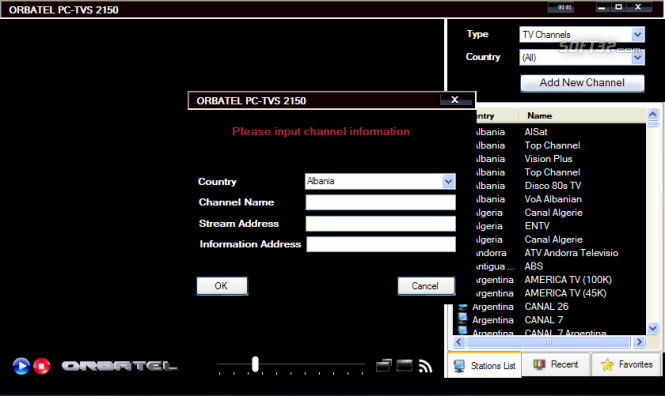665x396 pixels.
Task: Click OK in the channel dialog
Action: [222, 286]
